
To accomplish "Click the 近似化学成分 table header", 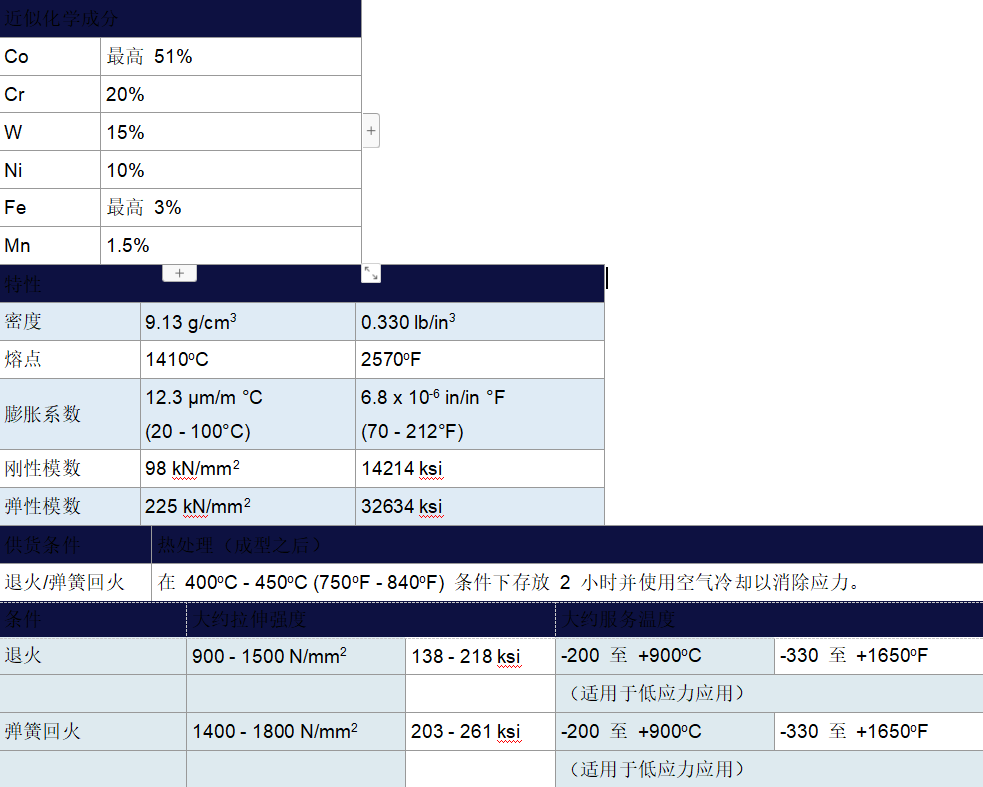I will pyautogui.click(x=180, y=19).
